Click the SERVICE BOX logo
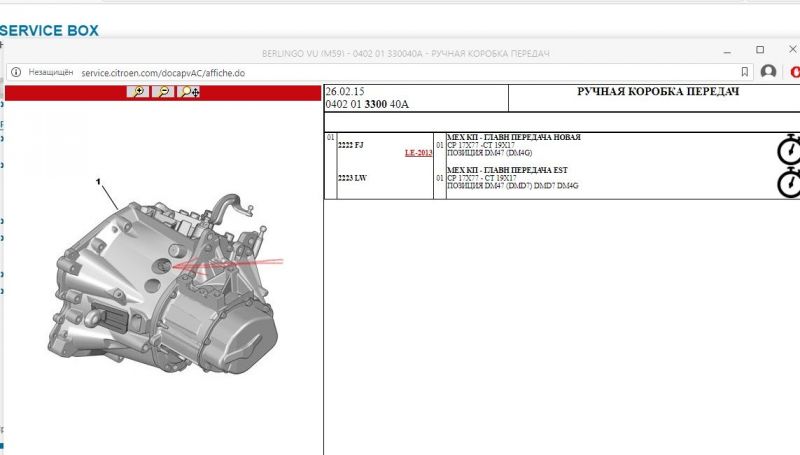 [50, 31]
